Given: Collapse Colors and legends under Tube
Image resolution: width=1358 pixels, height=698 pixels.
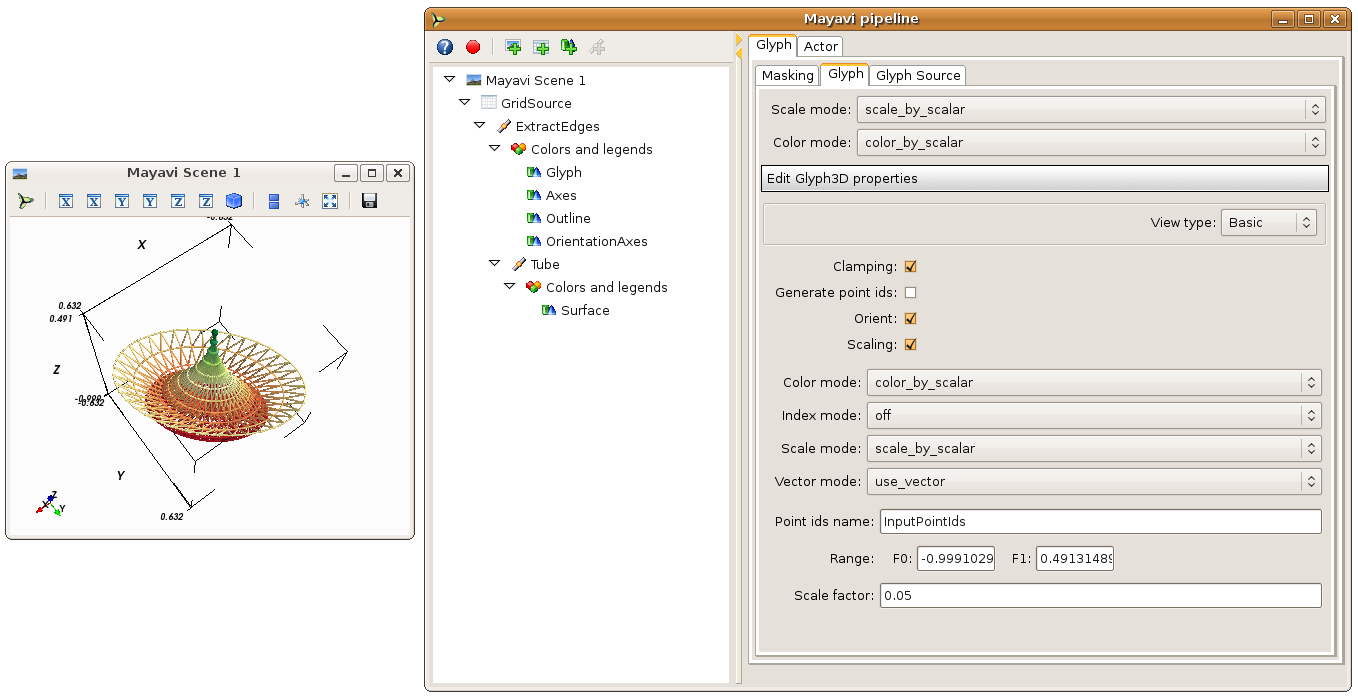Looking at the screenshot, I should pos(509,287).
